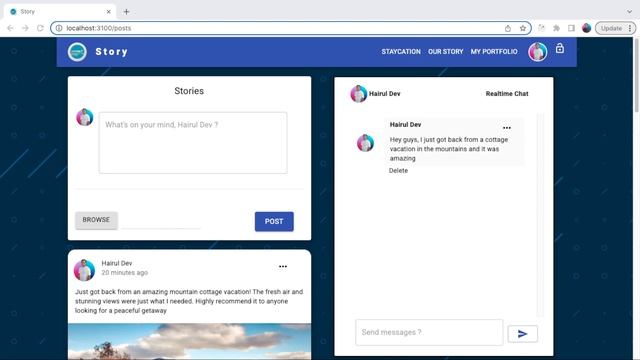Go forward with browser forward arrow
640x360 pixels.
coord(25,28)
